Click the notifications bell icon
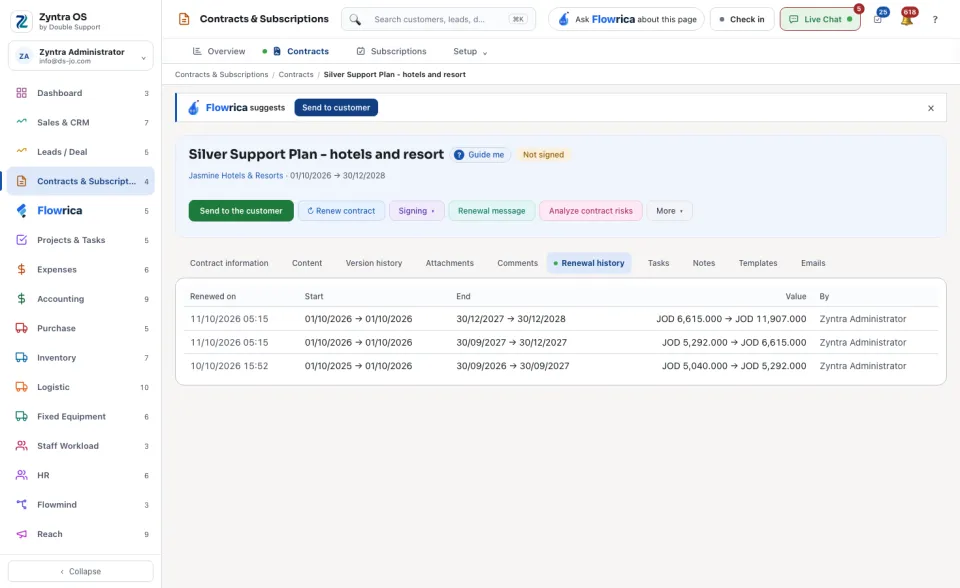 (907, 20)
